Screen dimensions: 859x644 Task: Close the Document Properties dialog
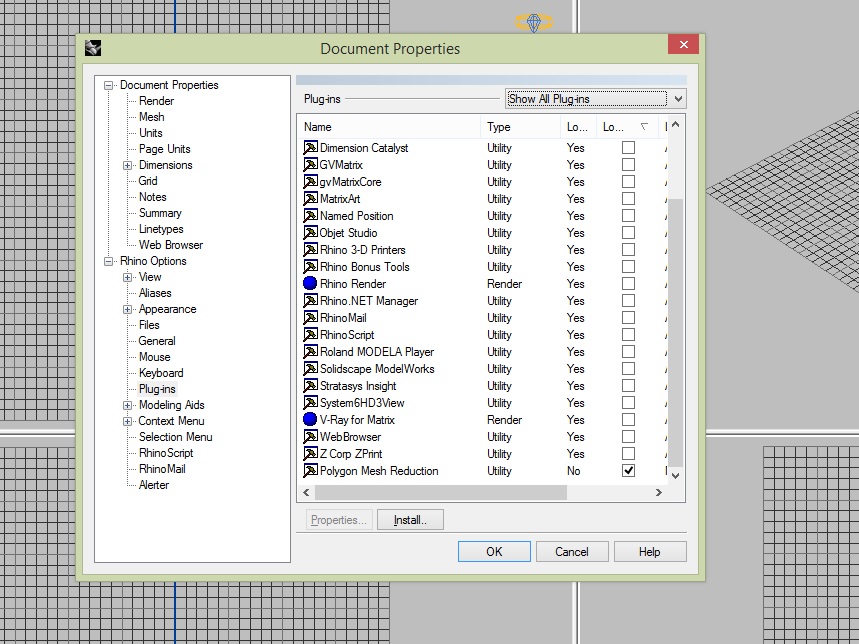(x=683, y=44)
